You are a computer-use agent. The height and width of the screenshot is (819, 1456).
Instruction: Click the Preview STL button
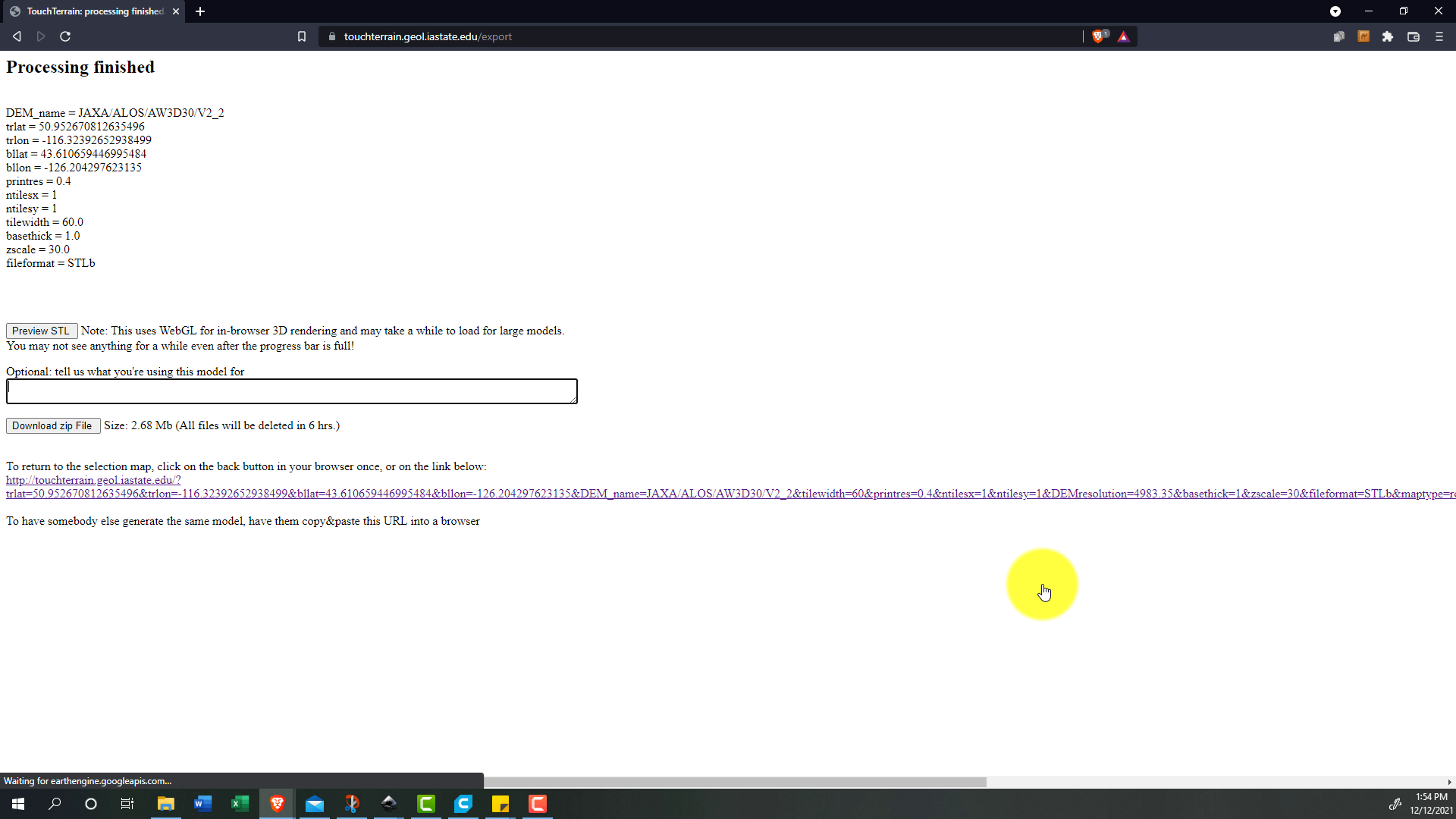point(41,331)
